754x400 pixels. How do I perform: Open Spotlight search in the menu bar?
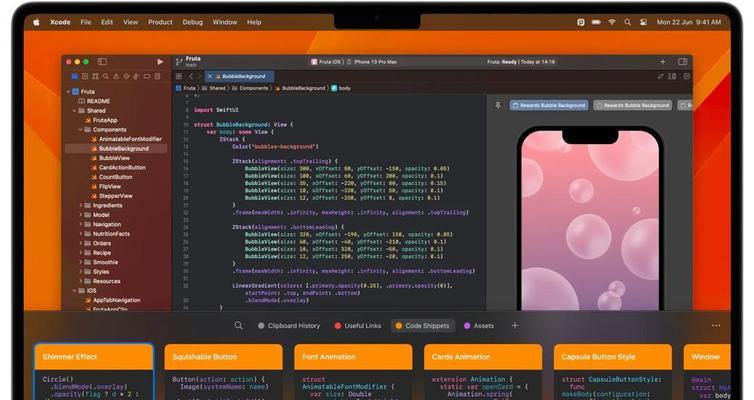pyautogui.click(x=628, y=22)
